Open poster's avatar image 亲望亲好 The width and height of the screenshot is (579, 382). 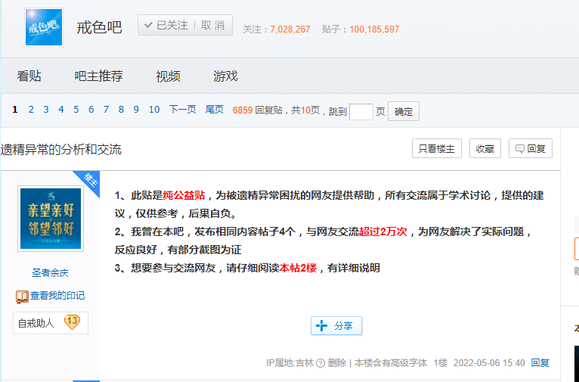[x=51, y=218]
